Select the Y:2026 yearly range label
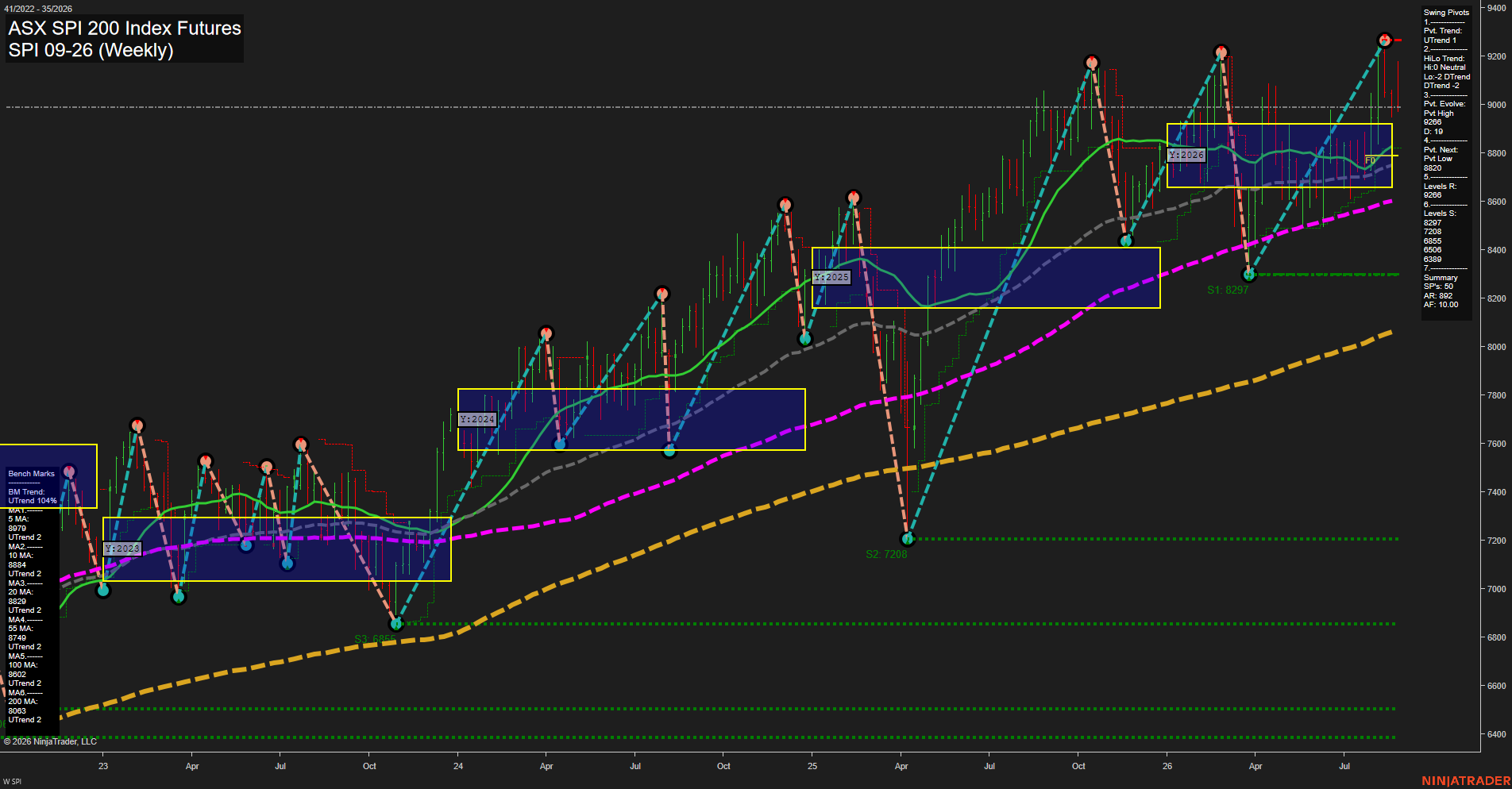This screenshot has width=1512, height=789. pos(1186,155)
